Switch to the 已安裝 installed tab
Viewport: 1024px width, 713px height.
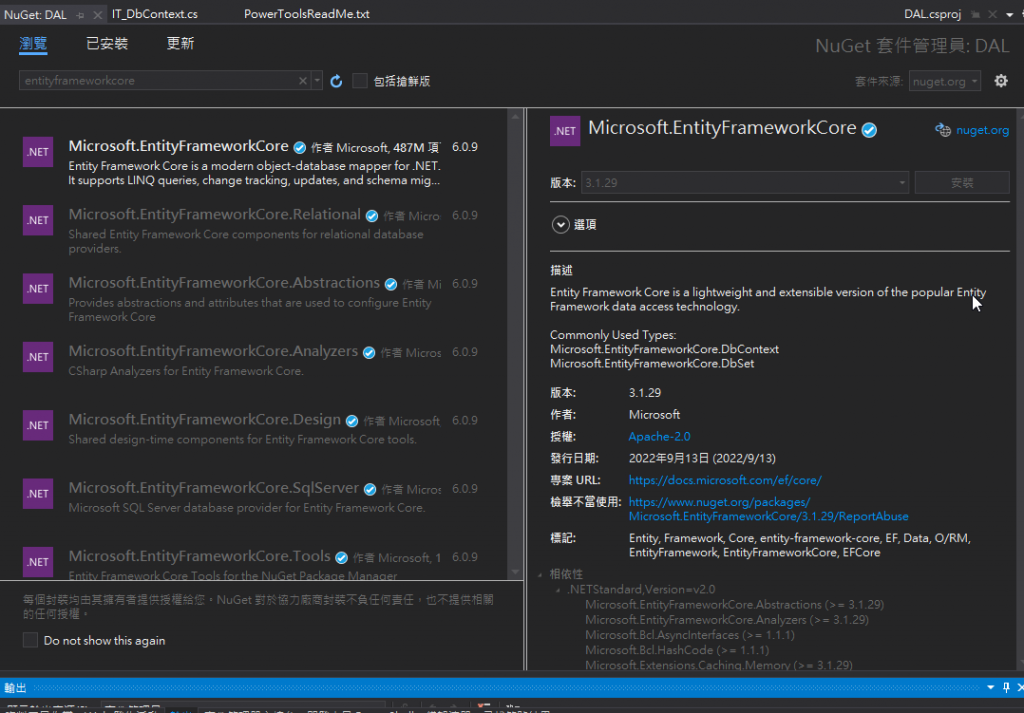click(107, 44)
